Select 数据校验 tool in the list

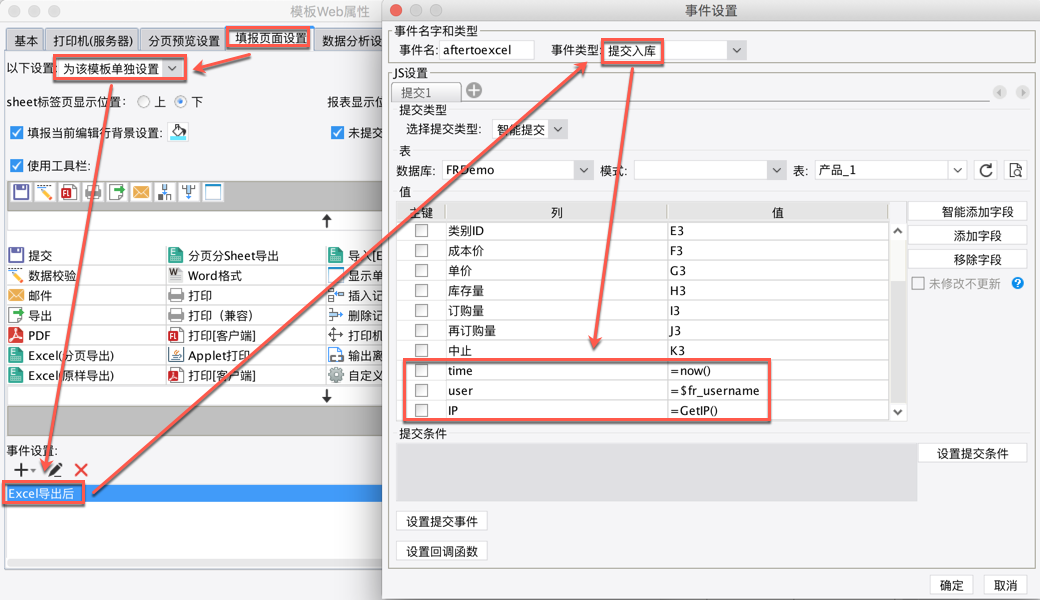pyautogui.click(x=42, y=275)
